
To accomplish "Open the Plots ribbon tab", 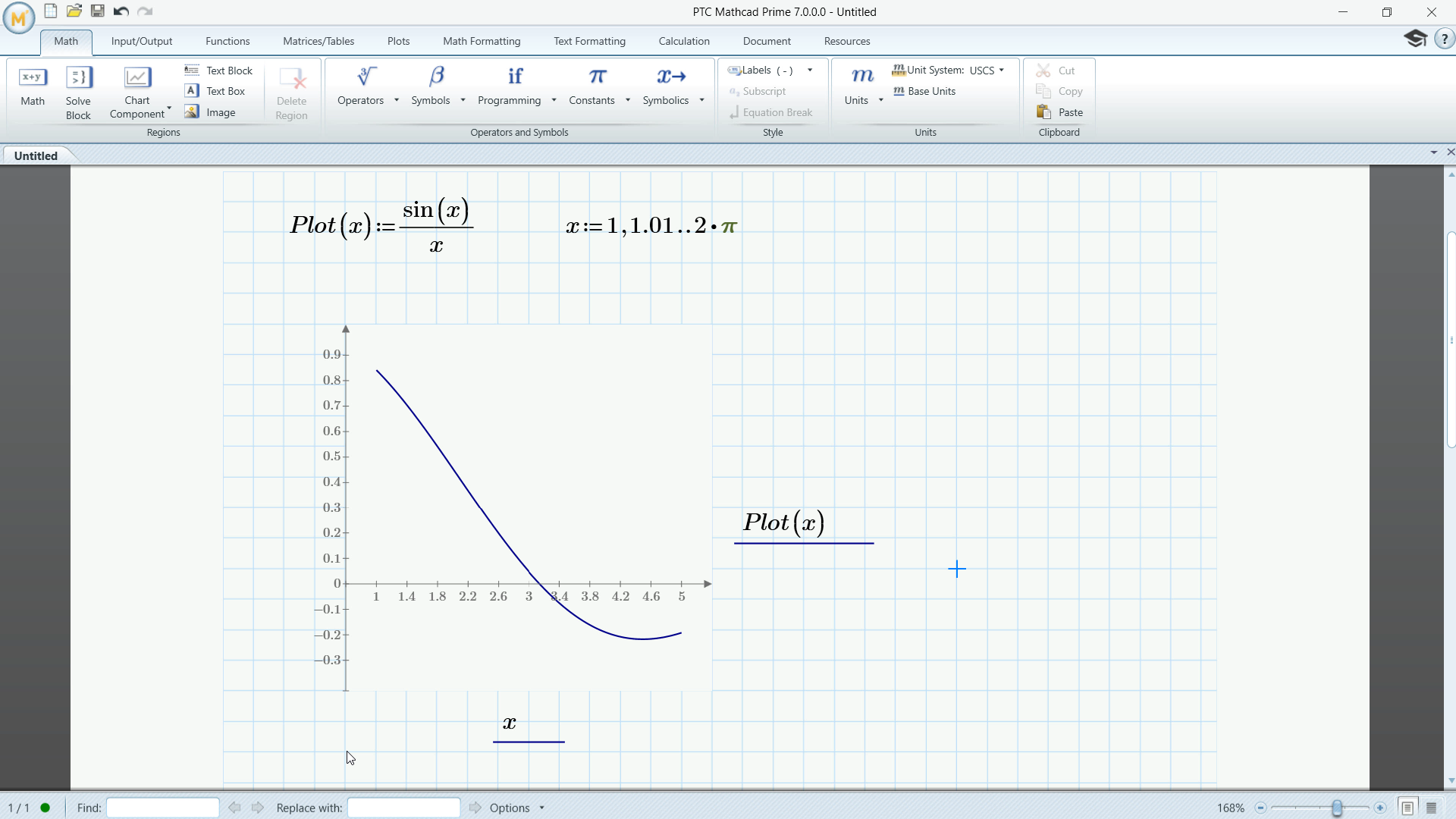I will pos(398,41).
